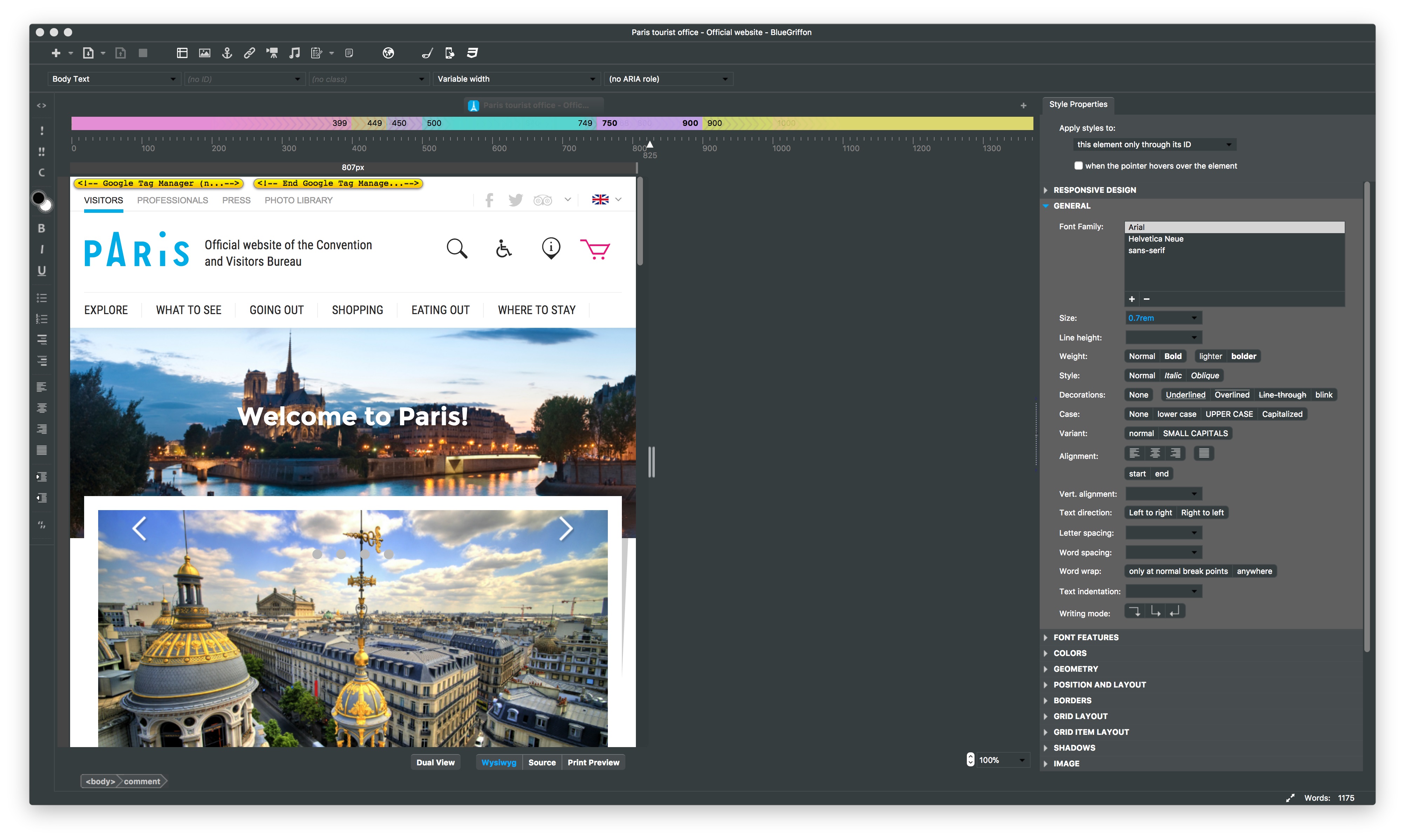Open the browser preview globe icon
The image size is (1405, 840).
pos(388,53)
